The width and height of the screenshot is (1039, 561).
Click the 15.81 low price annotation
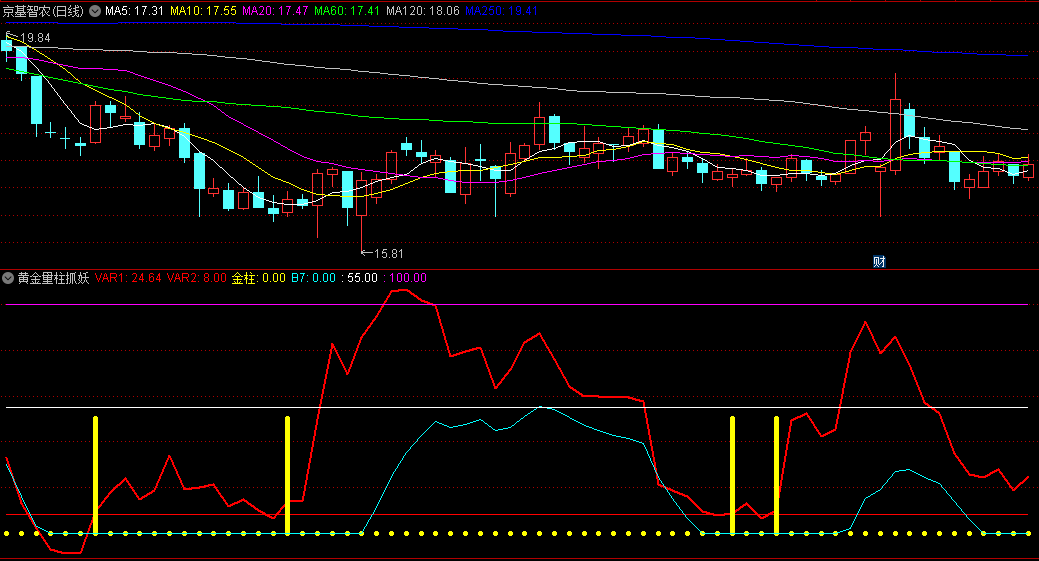[x=389, y=254]
